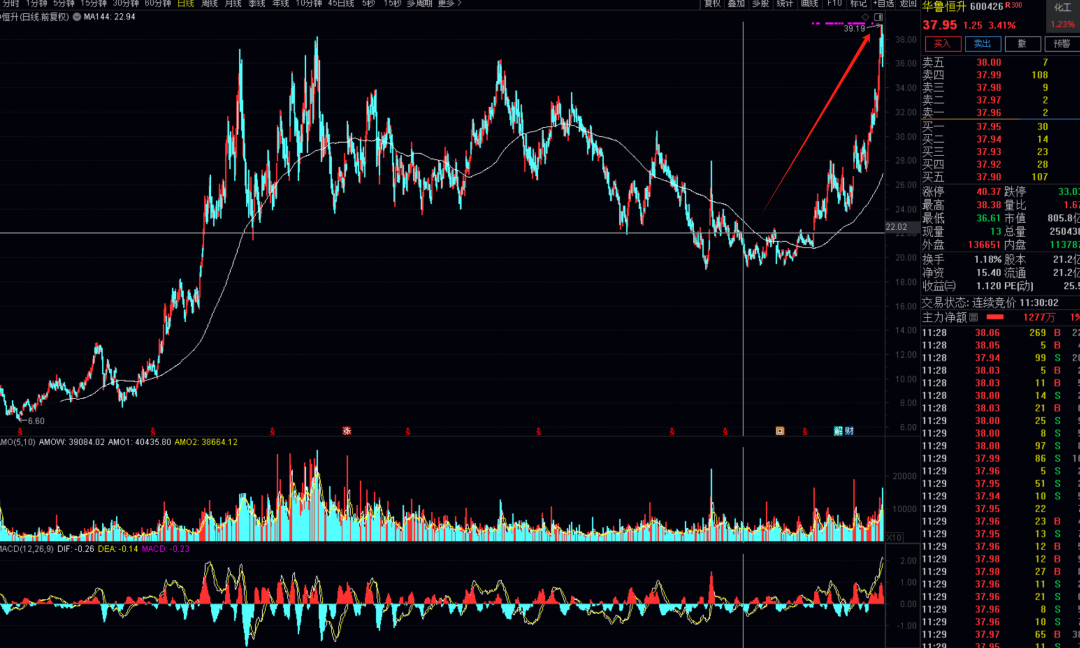
Task: Open the 预警 alert button
Action: tap(1062, 44)
